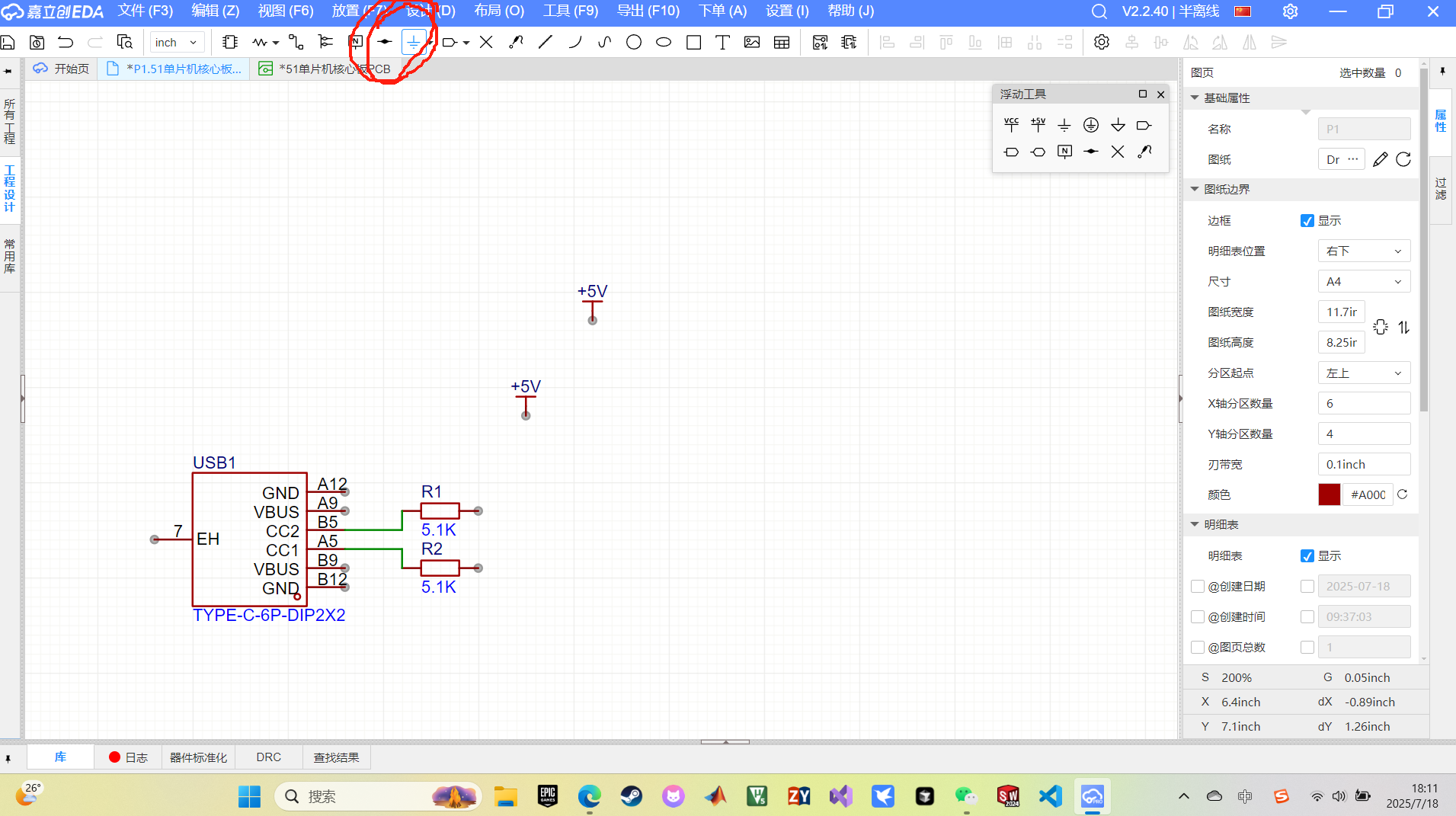Select the circle drawing tool

[x=633, y=43]
